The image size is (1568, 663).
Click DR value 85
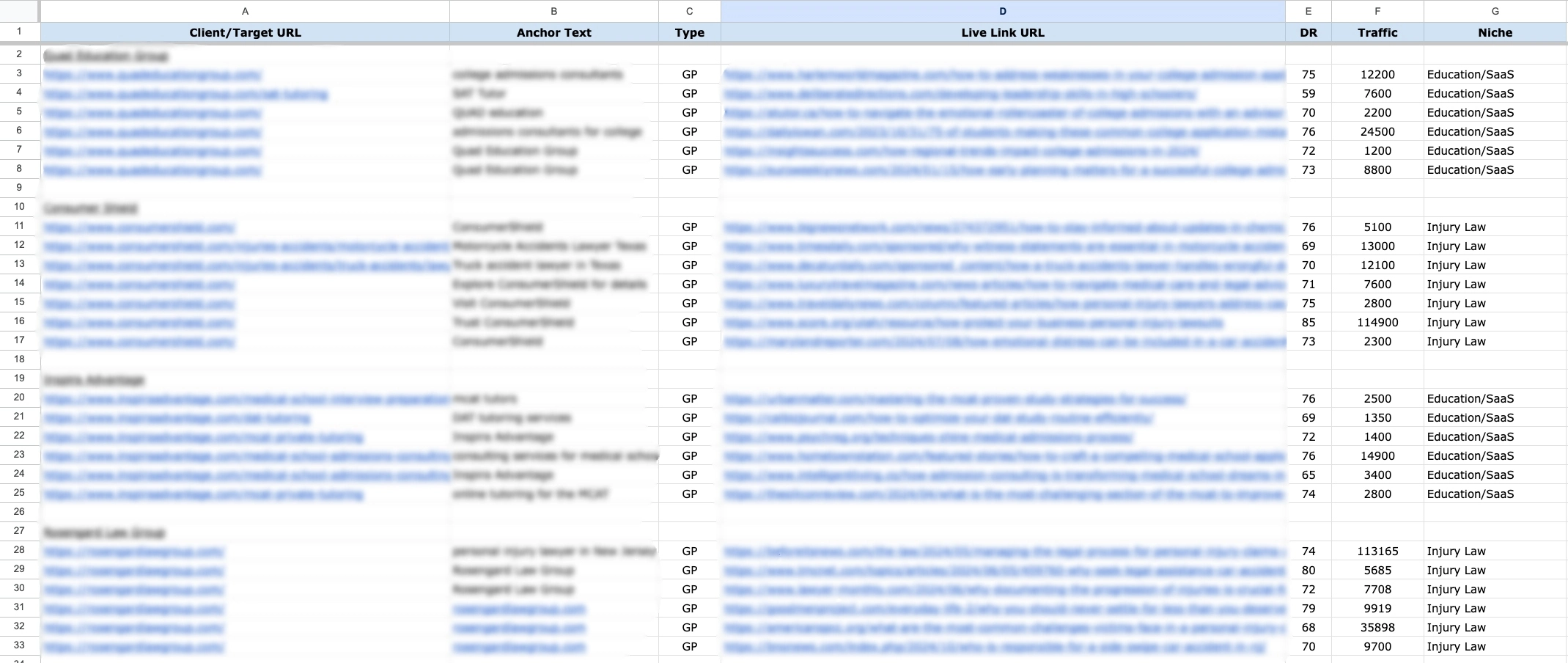[1308, 322]
